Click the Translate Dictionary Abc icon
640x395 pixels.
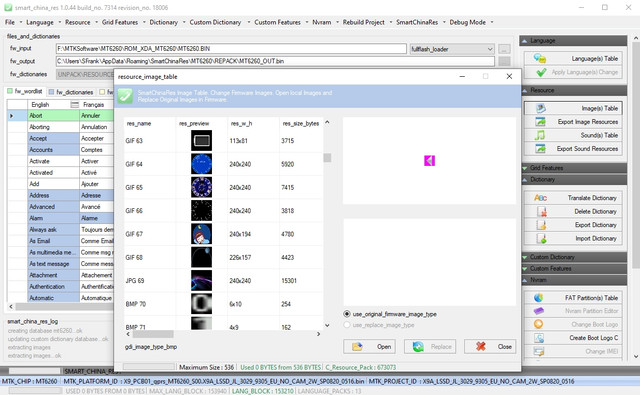[x=540, y=198]
